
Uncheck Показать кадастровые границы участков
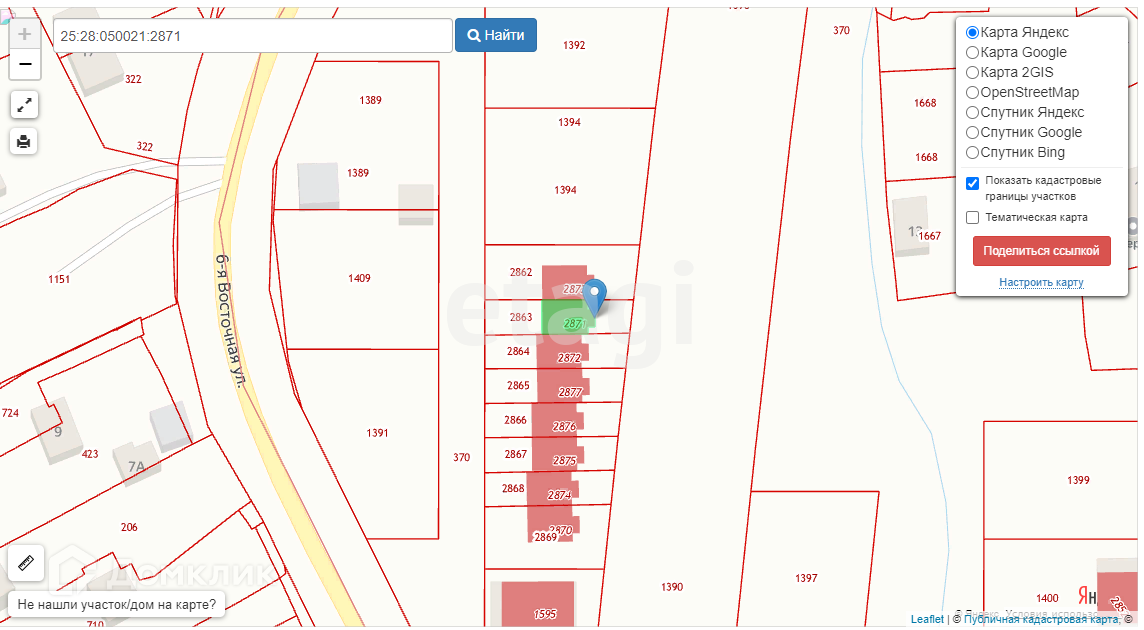point(973,183)
